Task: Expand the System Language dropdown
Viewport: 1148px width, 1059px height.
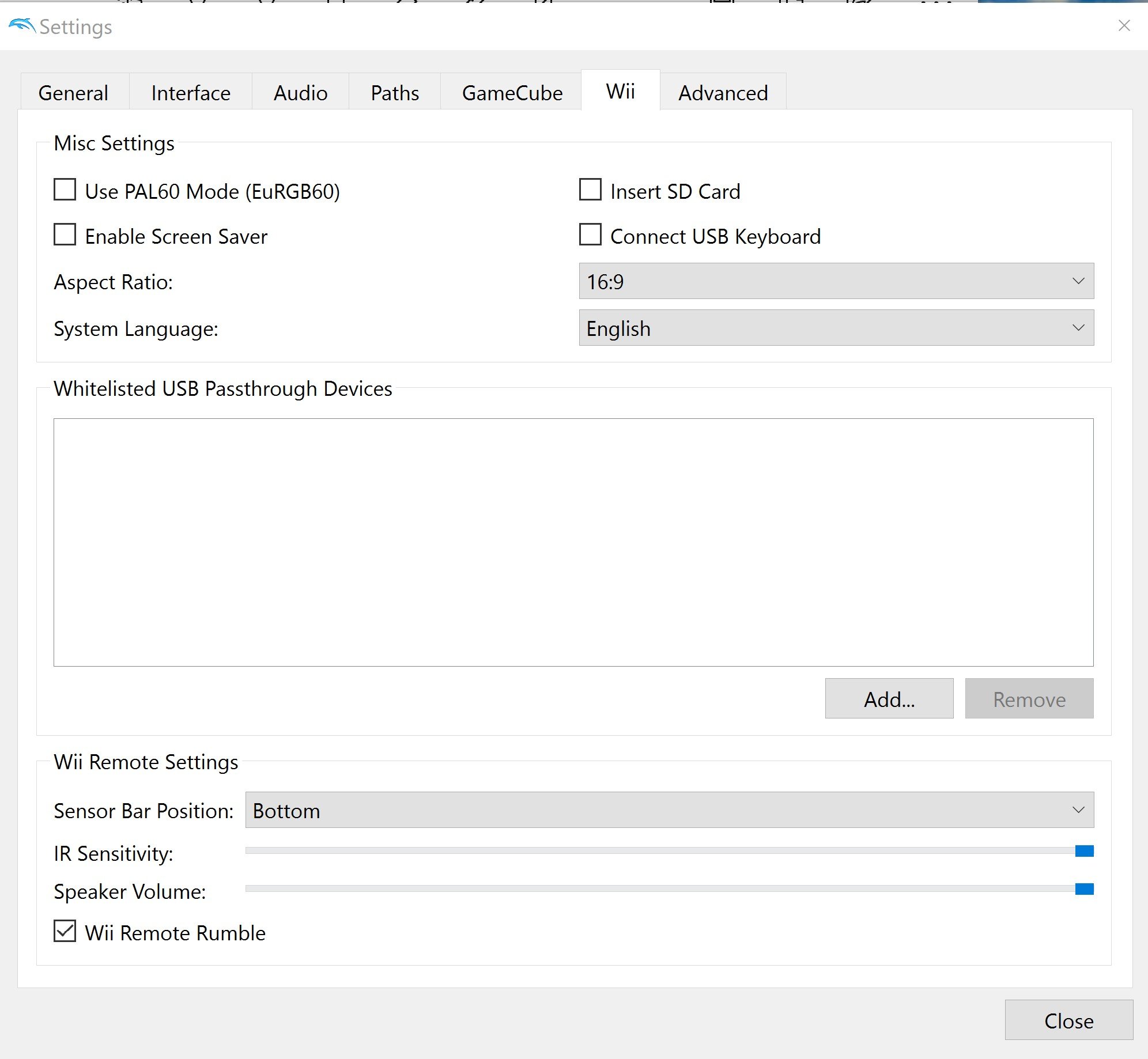Action: click(x=836, y=328)
